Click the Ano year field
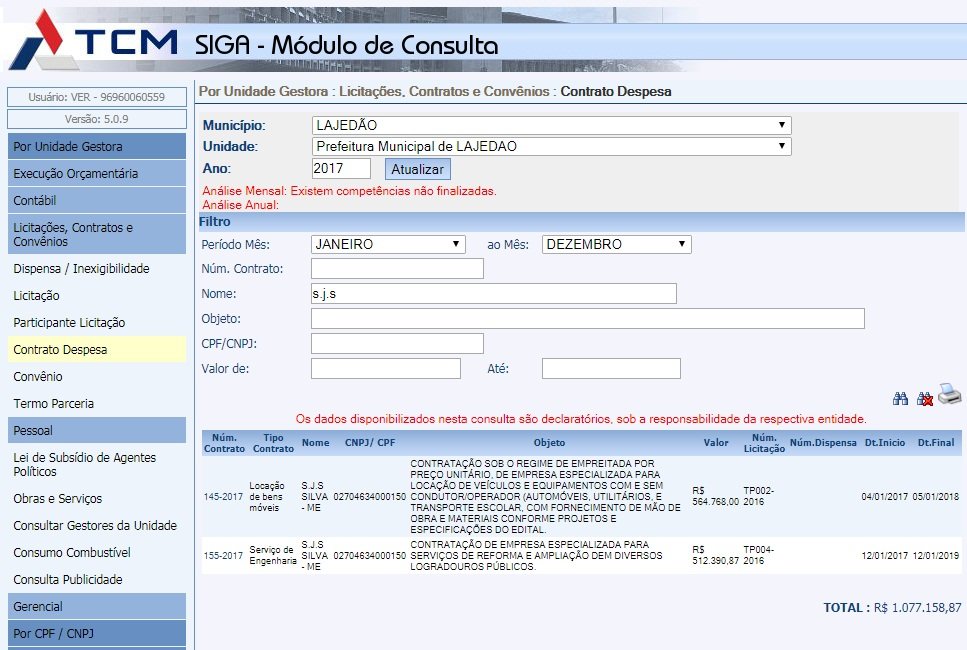Viewport: 967px width, 650px height. coord(341,168)
